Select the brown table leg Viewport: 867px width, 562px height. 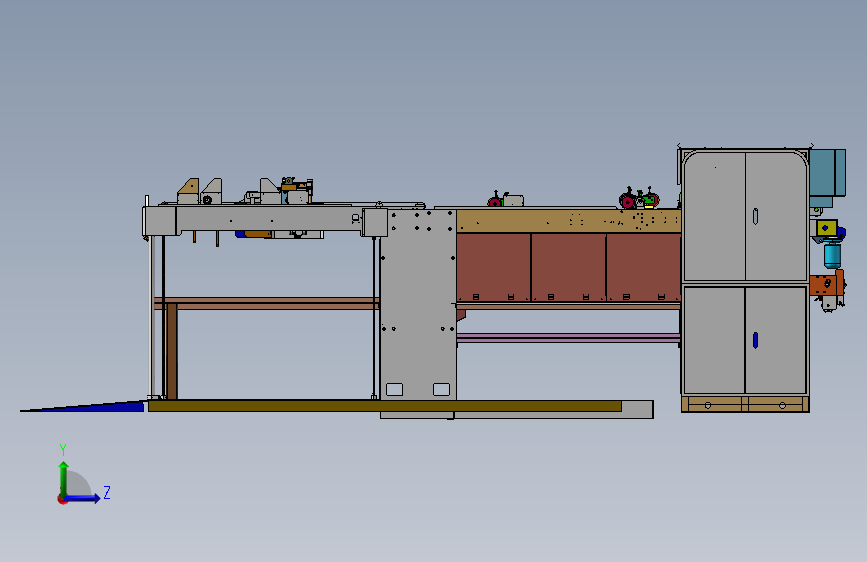coord(172,351)
